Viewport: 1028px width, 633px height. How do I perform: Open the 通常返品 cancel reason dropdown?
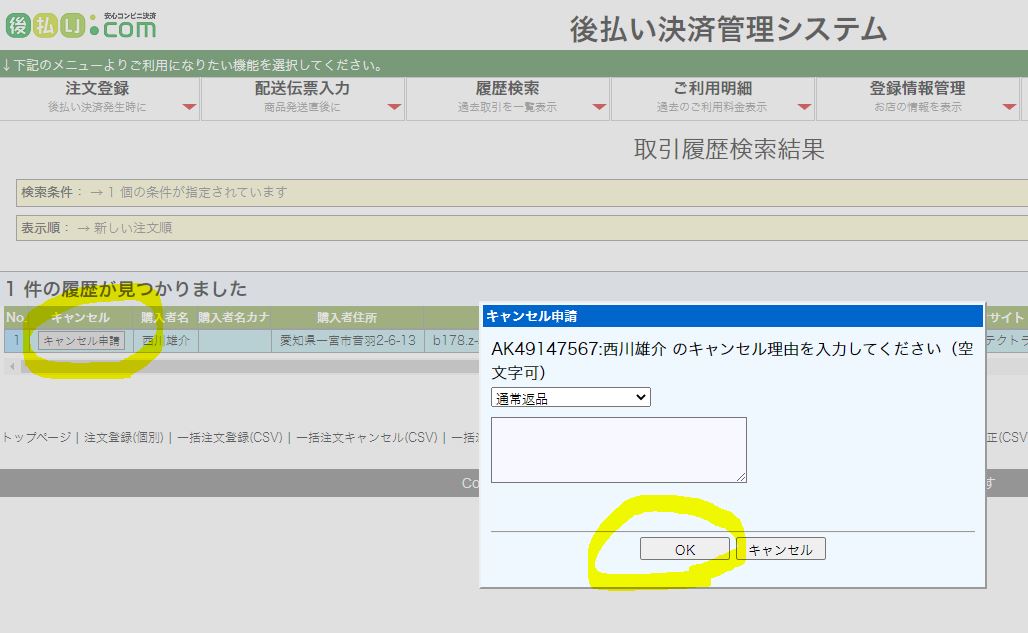pyautogui.click(x=571, y=398)
